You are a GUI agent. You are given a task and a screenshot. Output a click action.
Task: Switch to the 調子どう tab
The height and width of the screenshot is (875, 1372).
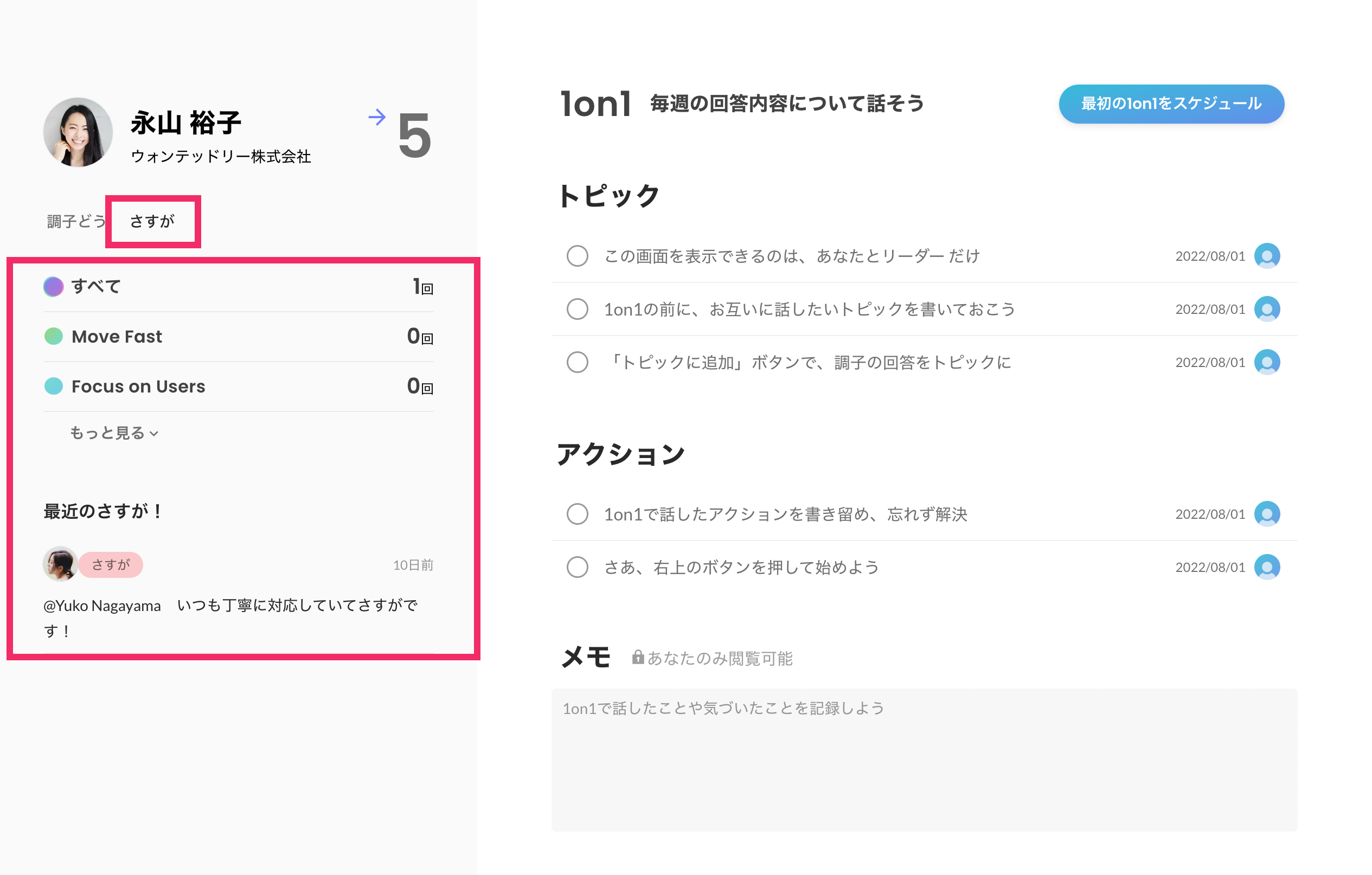(76, 221)
